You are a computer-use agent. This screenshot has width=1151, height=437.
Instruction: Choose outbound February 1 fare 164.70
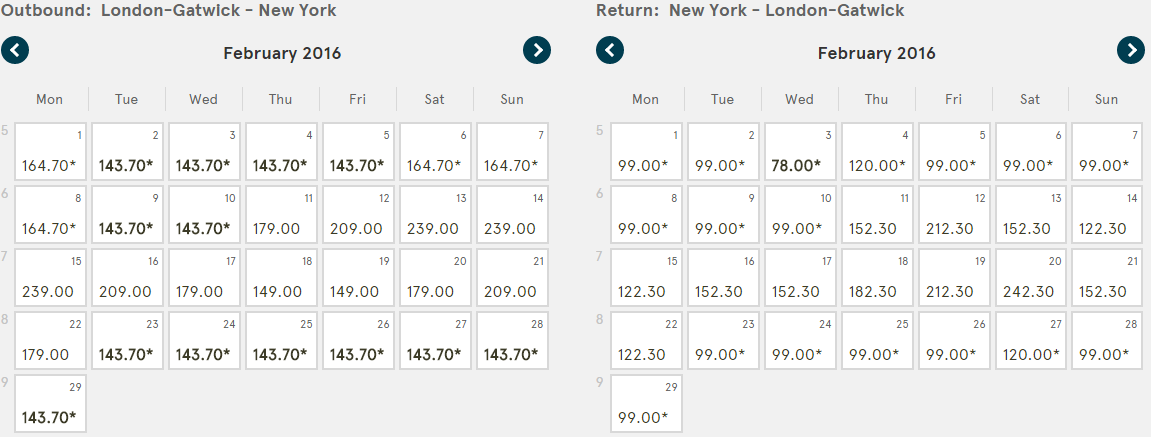[51, 151]
